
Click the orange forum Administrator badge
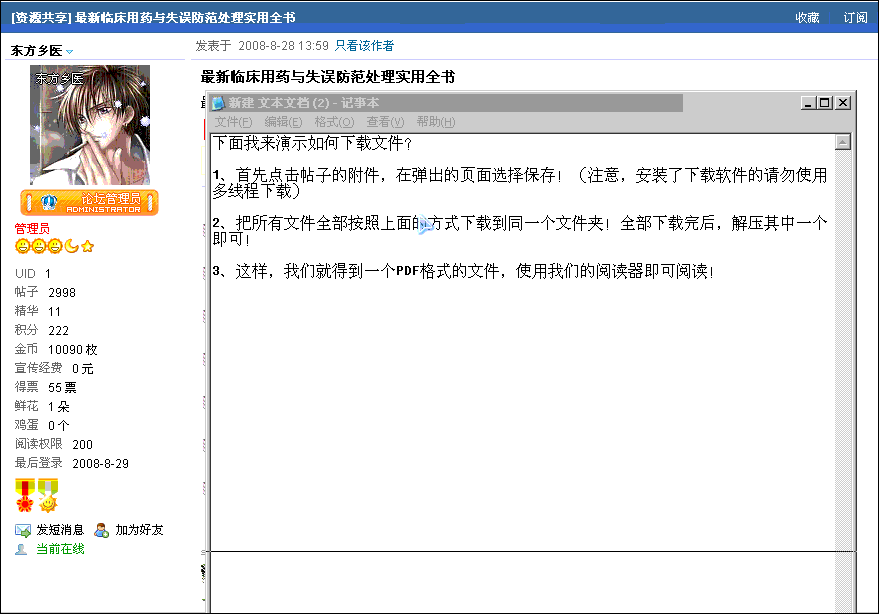tap(89, 202)
